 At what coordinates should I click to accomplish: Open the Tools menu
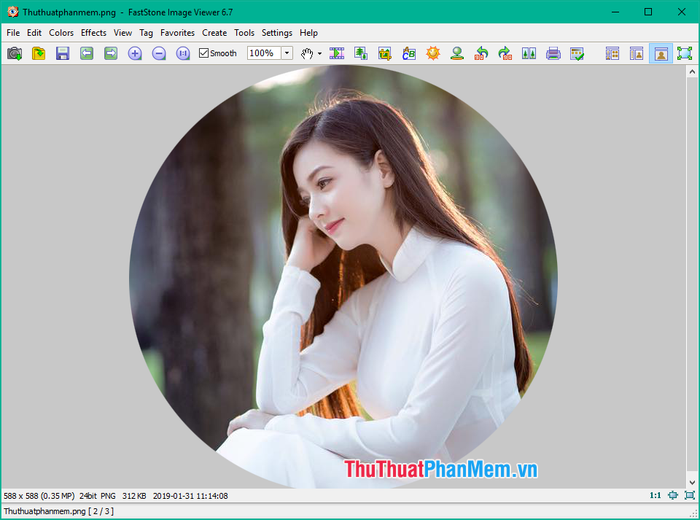point(244,33)
